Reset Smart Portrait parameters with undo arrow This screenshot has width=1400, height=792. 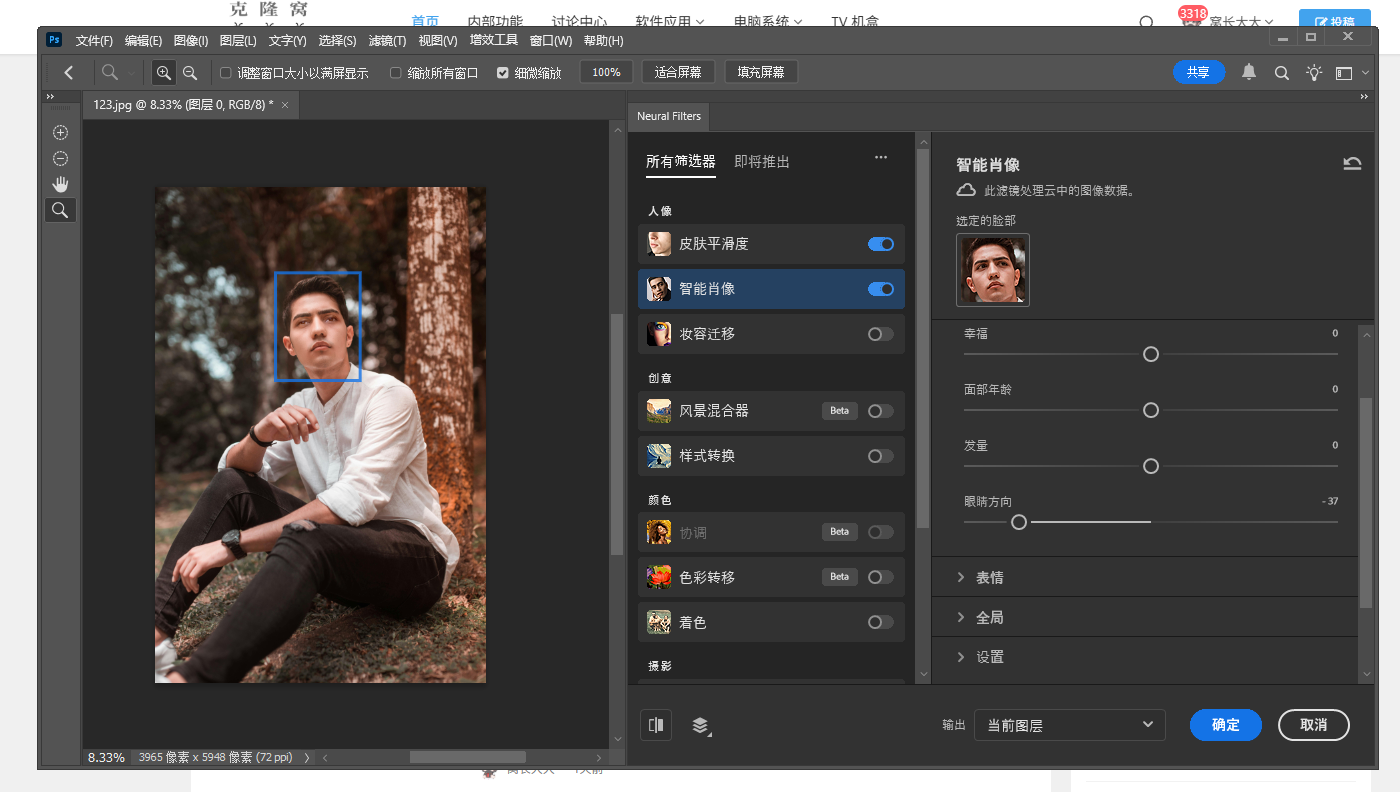[x=1352, y=164]
